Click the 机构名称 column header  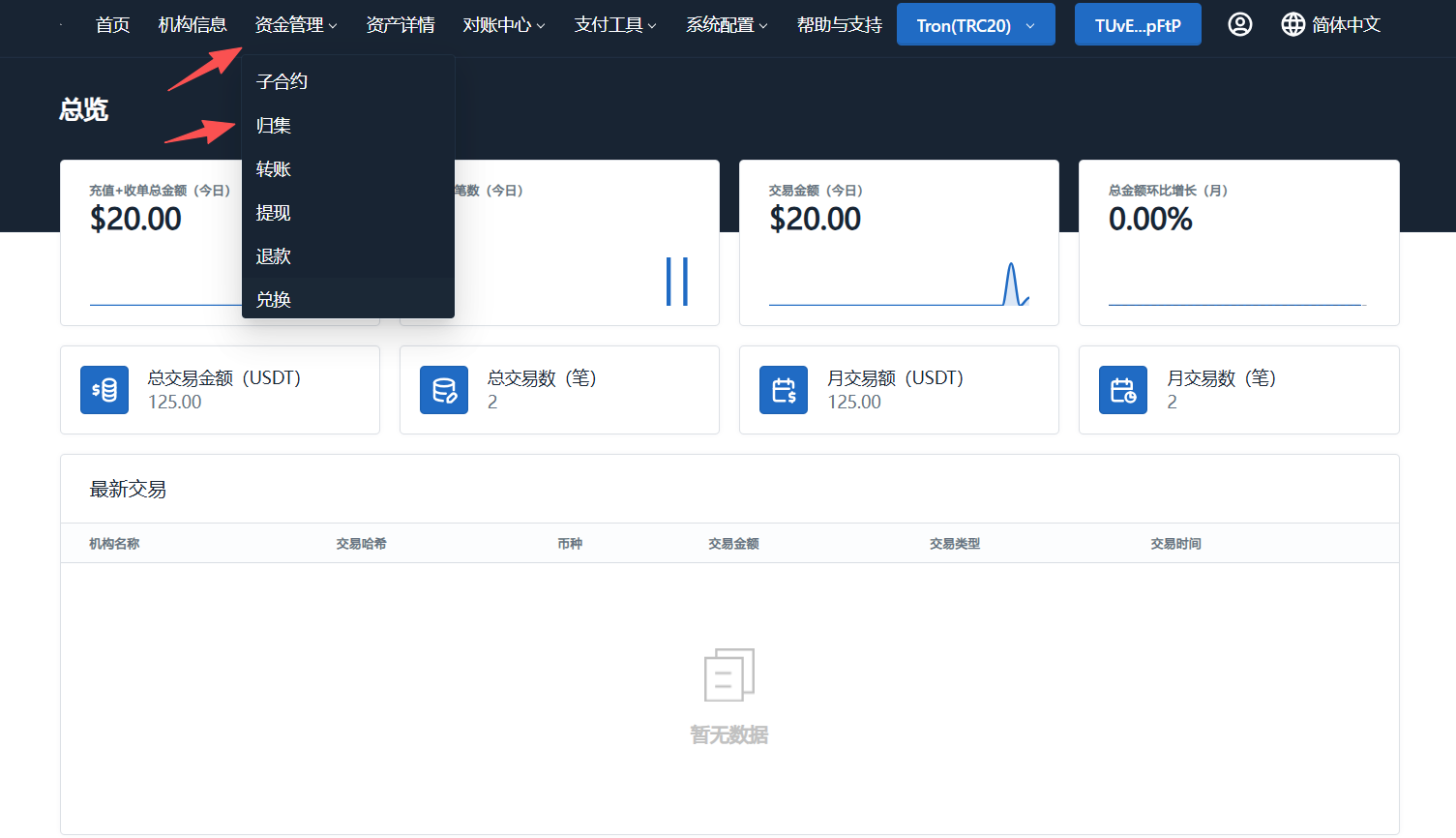114,544
